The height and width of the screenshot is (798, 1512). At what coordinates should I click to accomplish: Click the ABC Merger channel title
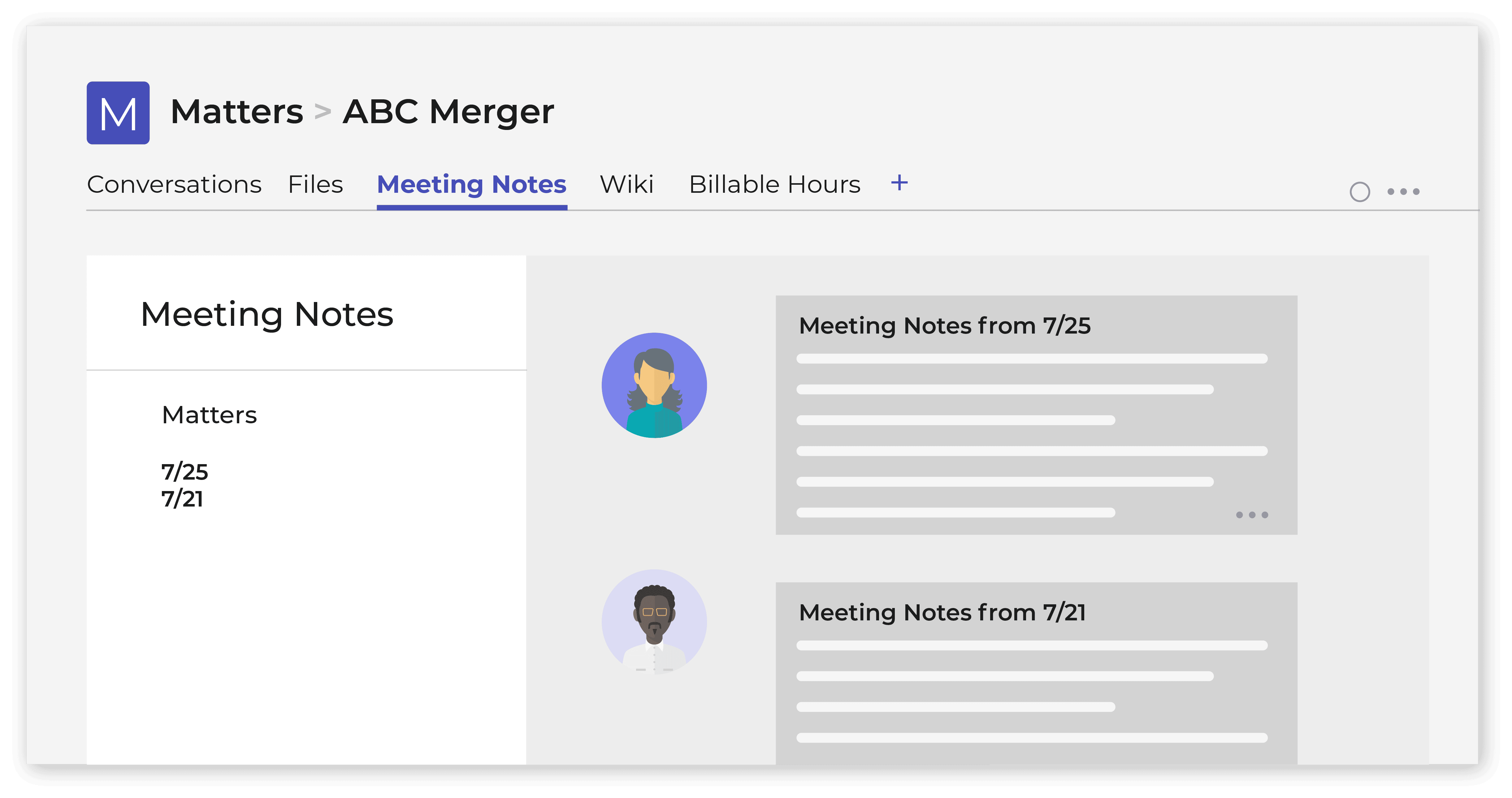click(x=448, y=111)
